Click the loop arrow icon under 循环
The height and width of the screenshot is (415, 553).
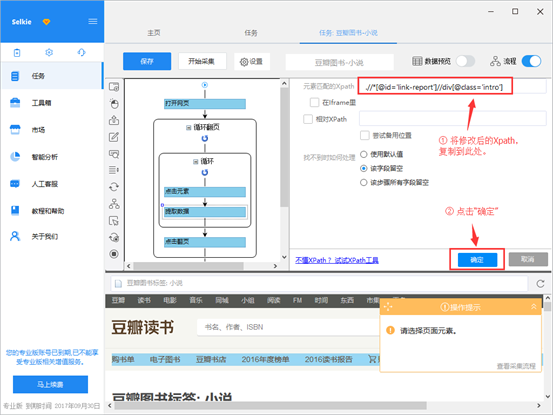tap(205, 172)
